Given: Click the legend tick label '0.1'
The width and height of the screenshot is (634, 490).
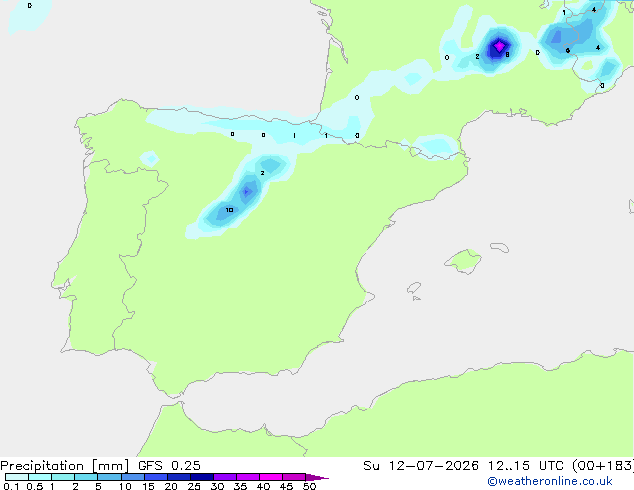Looking at the screenshot, I should [x=11, y=486].
